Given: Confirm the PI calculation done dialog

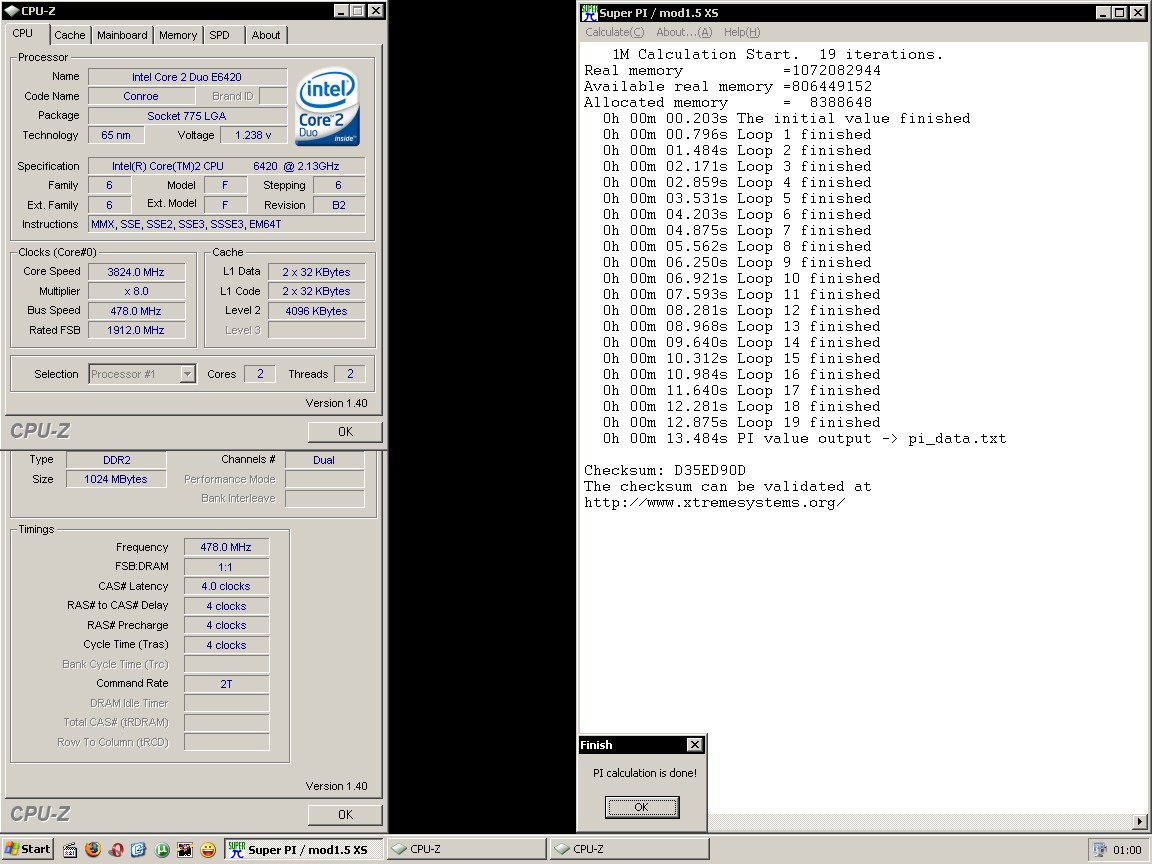Looking at the screenshot, I should coord(641,807).
